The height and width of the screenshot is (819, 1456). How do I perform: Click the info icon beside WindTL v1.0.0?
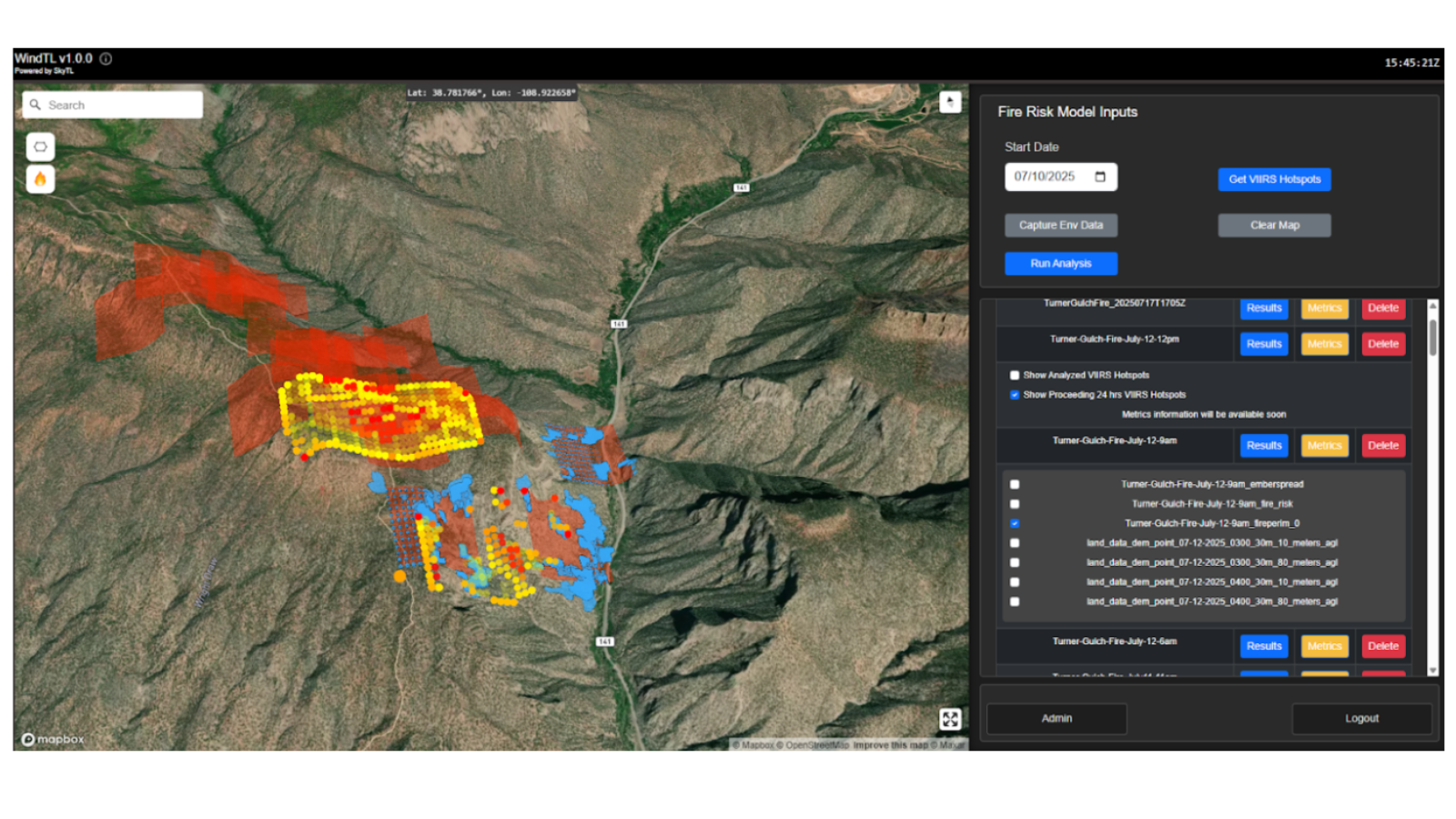point(106,58)
